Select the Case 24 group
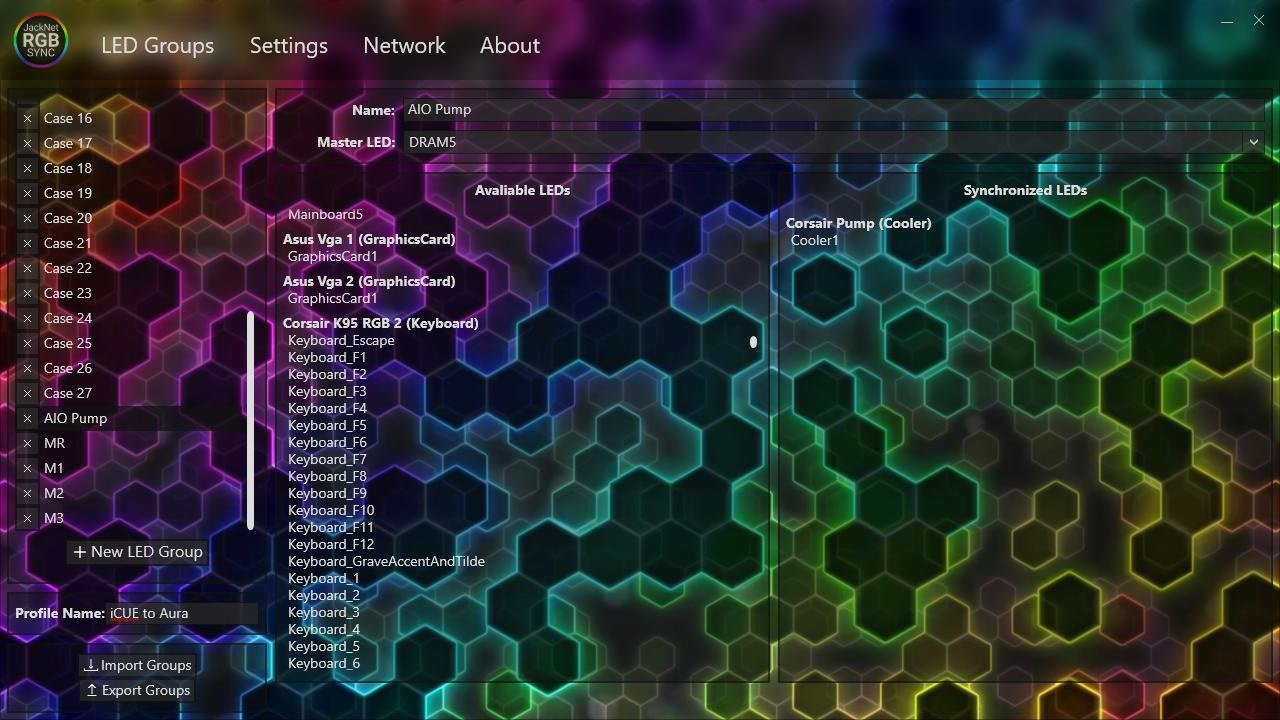The image size is (1280, 720). pos(68,318)
